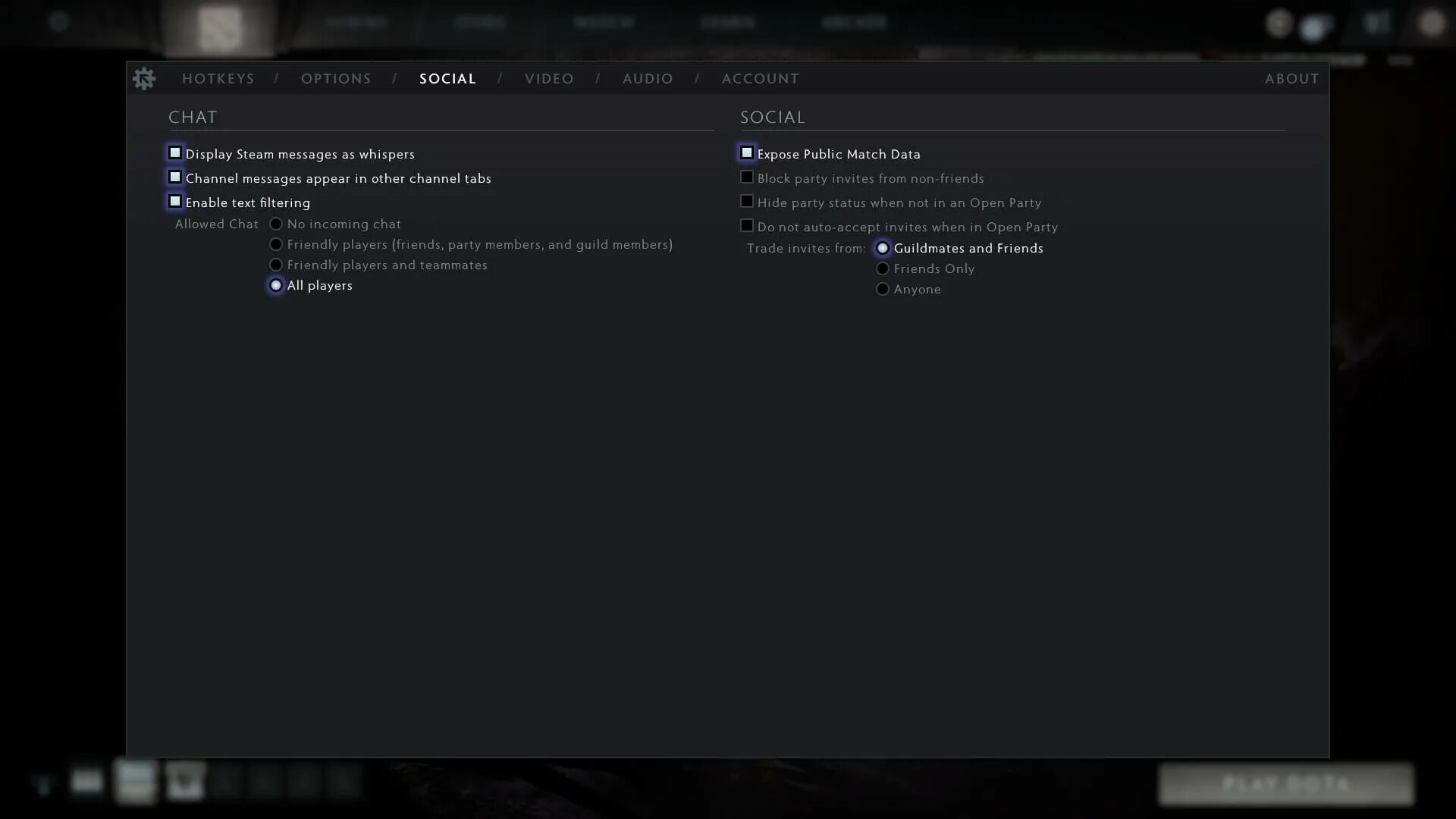This screenshot has width=1456, height=819.
Task: Switch to the Account tab
Action: (x=760, y=79)
